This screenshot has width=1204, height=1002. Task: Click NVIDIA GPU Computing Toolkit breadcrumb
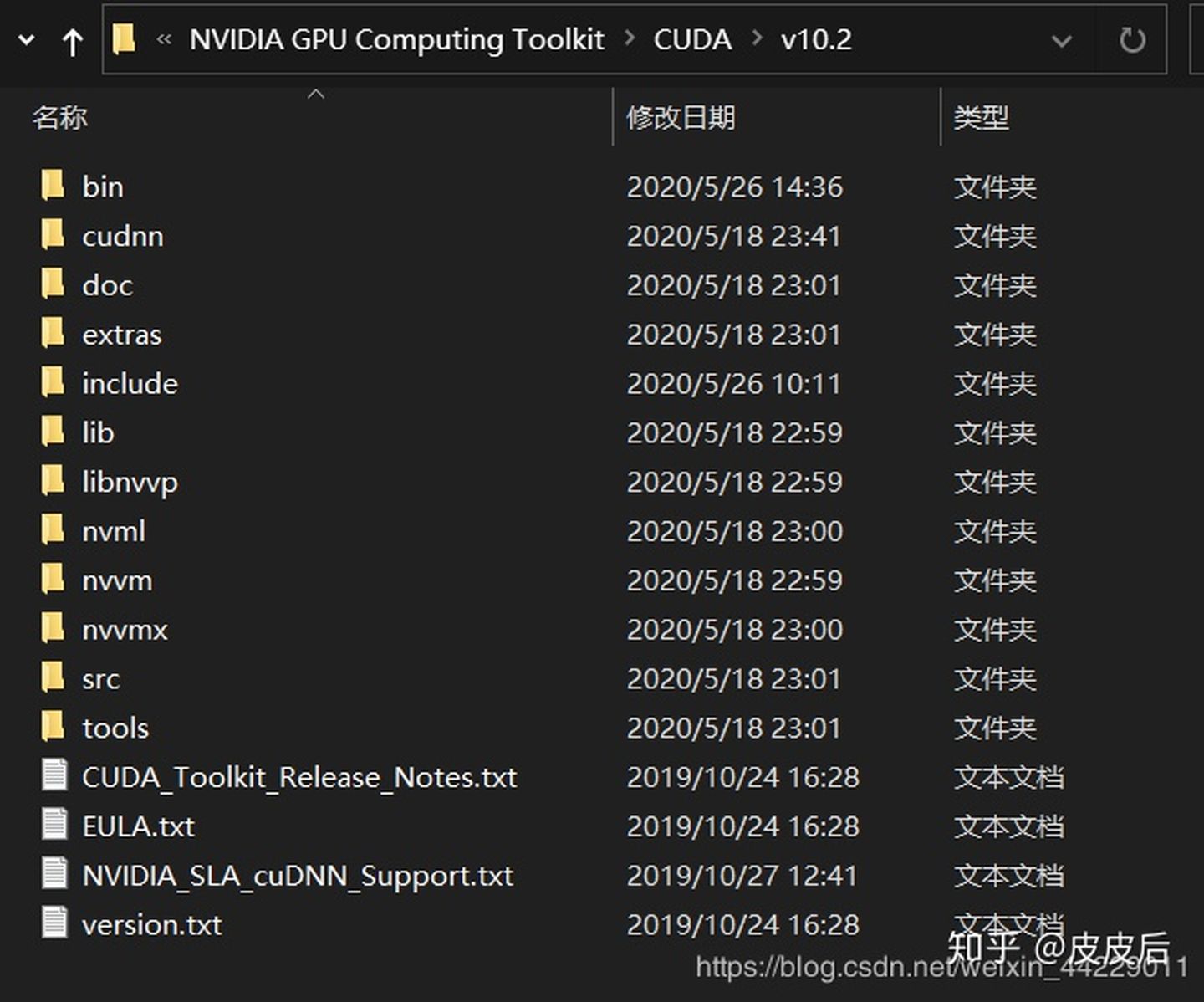point(396,39)
